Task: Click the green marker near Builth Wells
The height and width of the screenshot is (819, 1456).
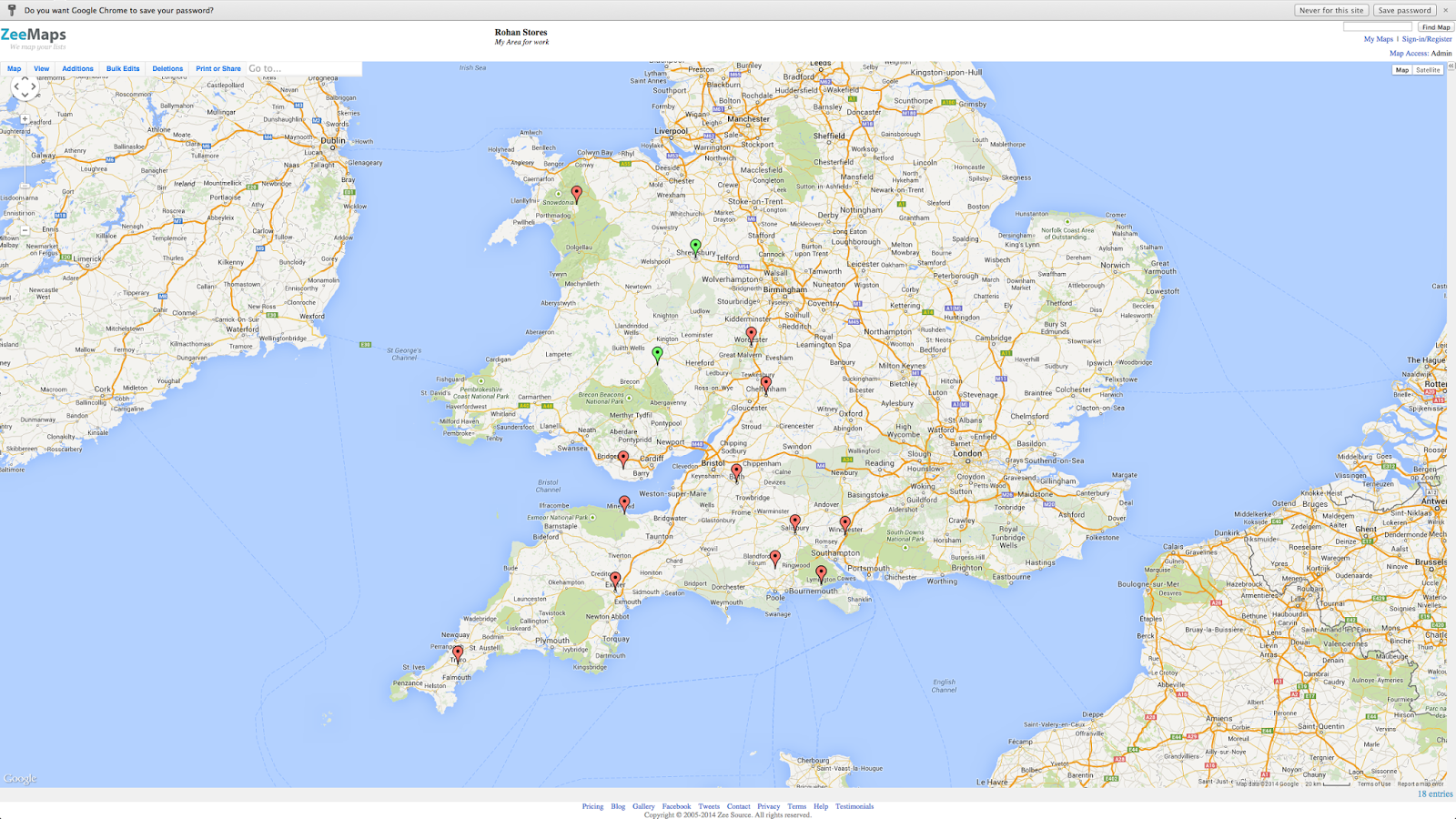Action: coord(657,354)
